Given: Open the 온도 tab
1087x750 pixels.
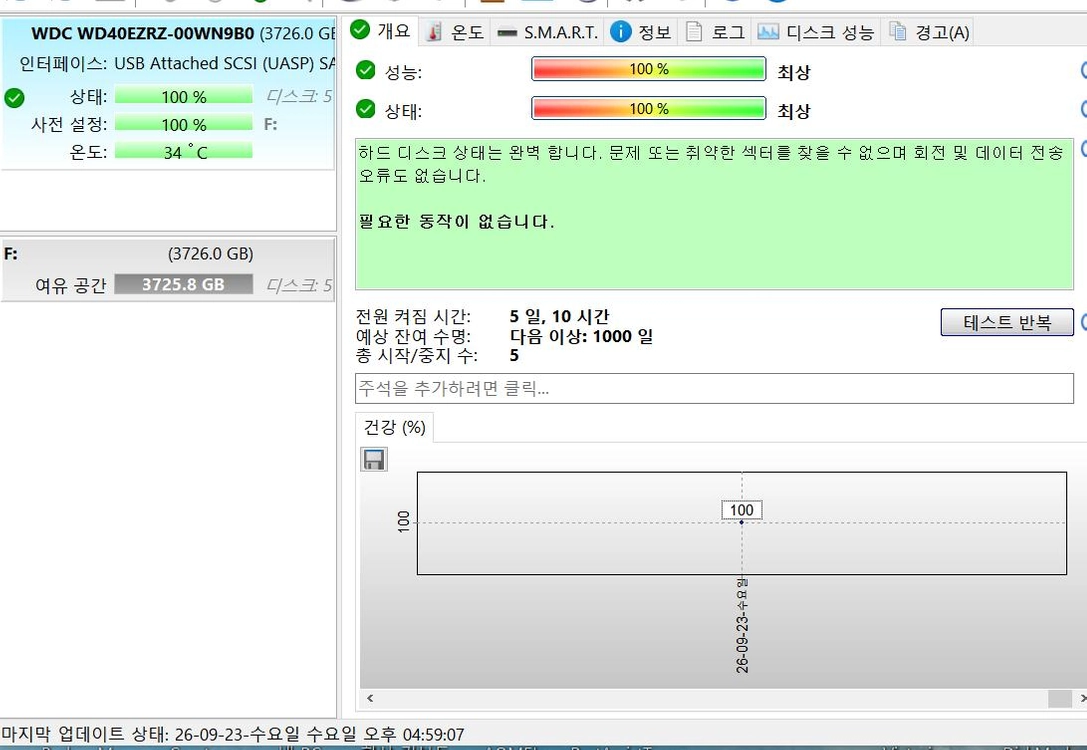Looking at the screenshot, I should tap(455, 32).
